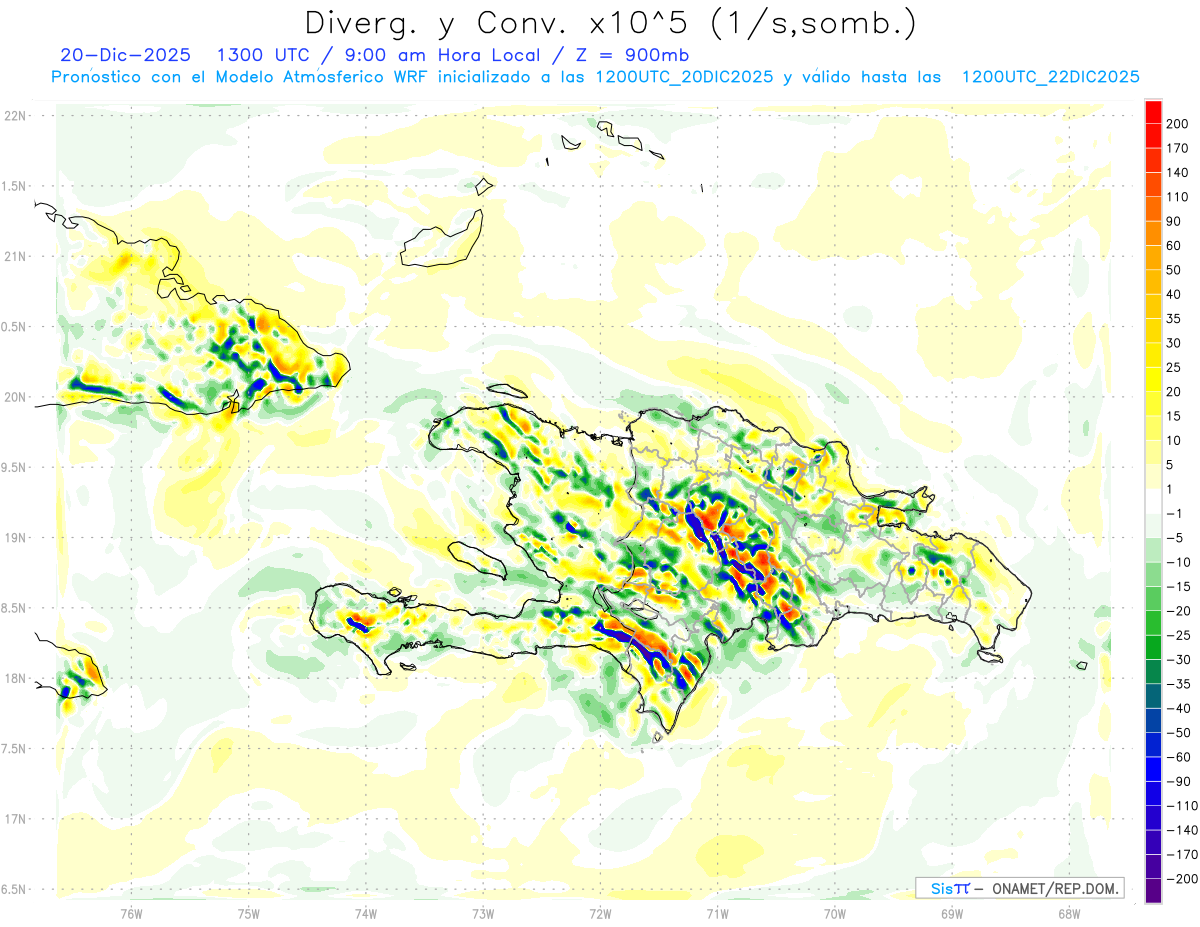The image size is (1200, 927).
Task: Click the purple swatch below the -200 label
Action: (1154, 891)
